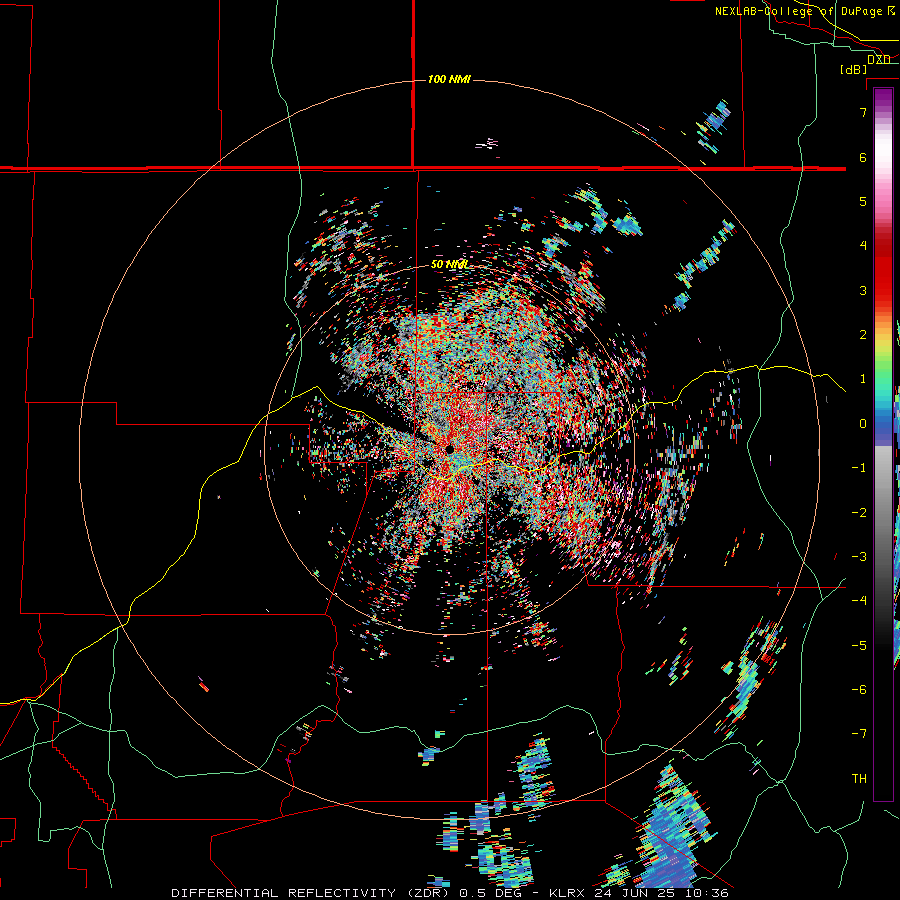Select the -7 value on the dB scale
The height and width of the screenshot is (900, 900).
pos(859,734)
